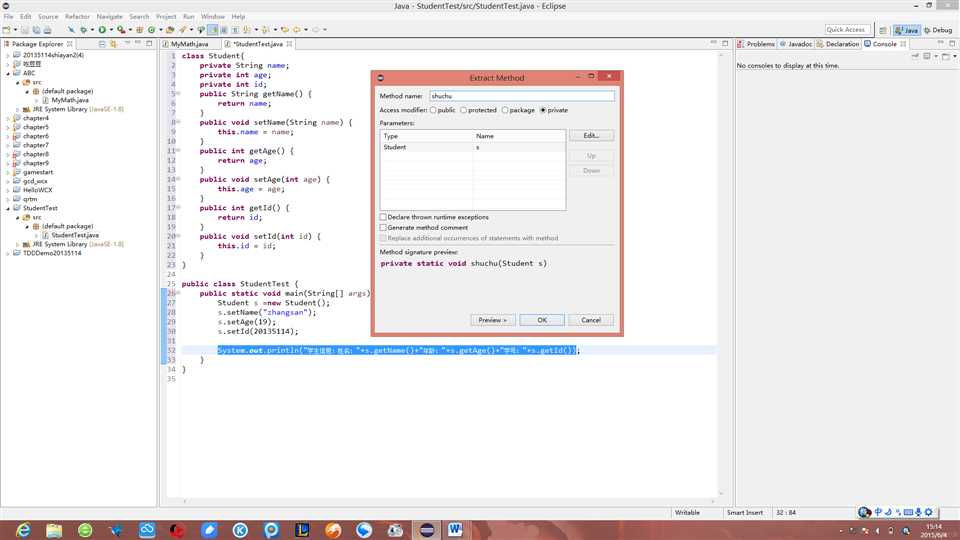Open the Java perspective button
The width and height of the screenshot is (960, 540).
(907, 30)
